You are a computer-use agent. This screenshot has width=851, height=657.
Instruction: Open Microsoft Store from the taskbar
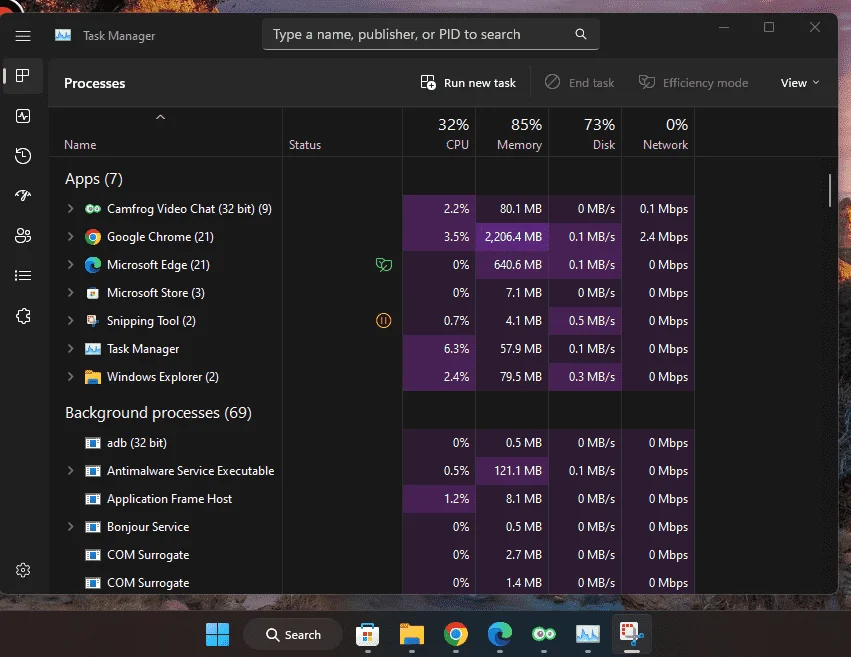coord(367,634)
